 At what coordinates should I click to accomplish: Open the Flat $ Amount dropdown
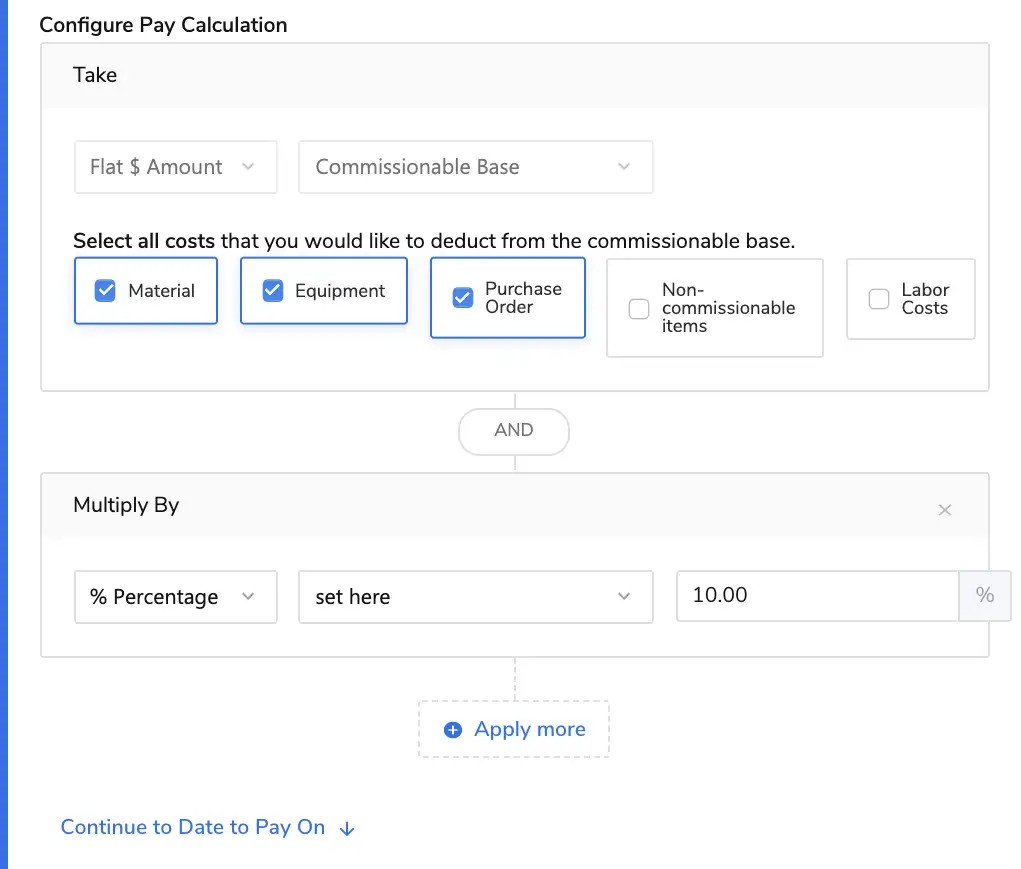point(175,167)
